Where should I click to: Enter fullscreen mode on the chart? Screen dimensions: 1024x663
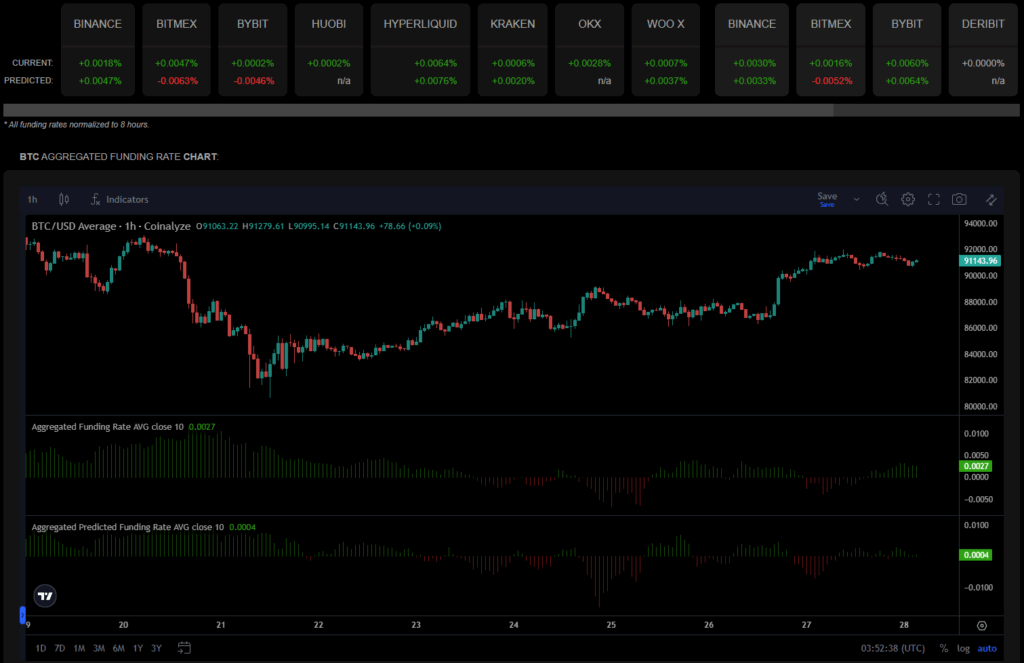[933, 199]
